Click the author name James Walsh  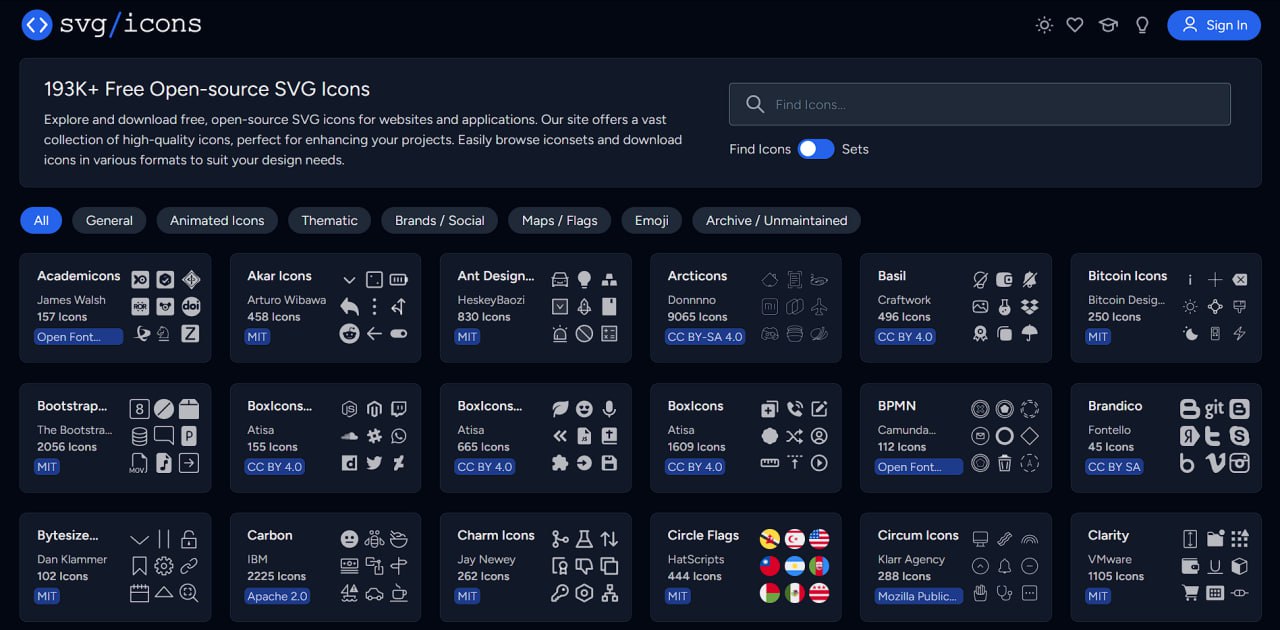pyautogui.click(x=70, y=300)
